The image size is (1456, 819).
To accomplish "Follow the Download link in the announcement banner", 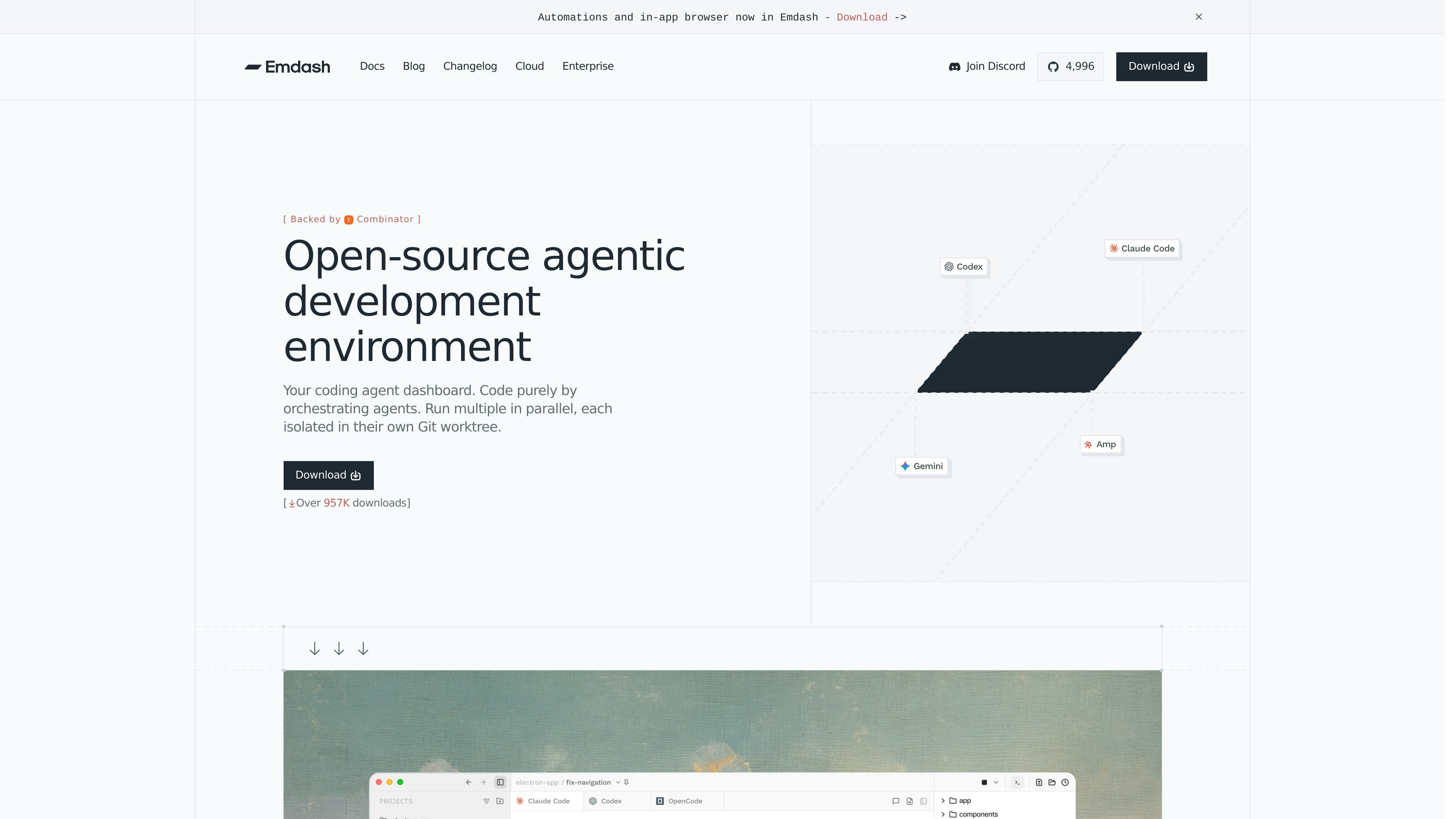I will pyautogui.click(x=862, y=17).
